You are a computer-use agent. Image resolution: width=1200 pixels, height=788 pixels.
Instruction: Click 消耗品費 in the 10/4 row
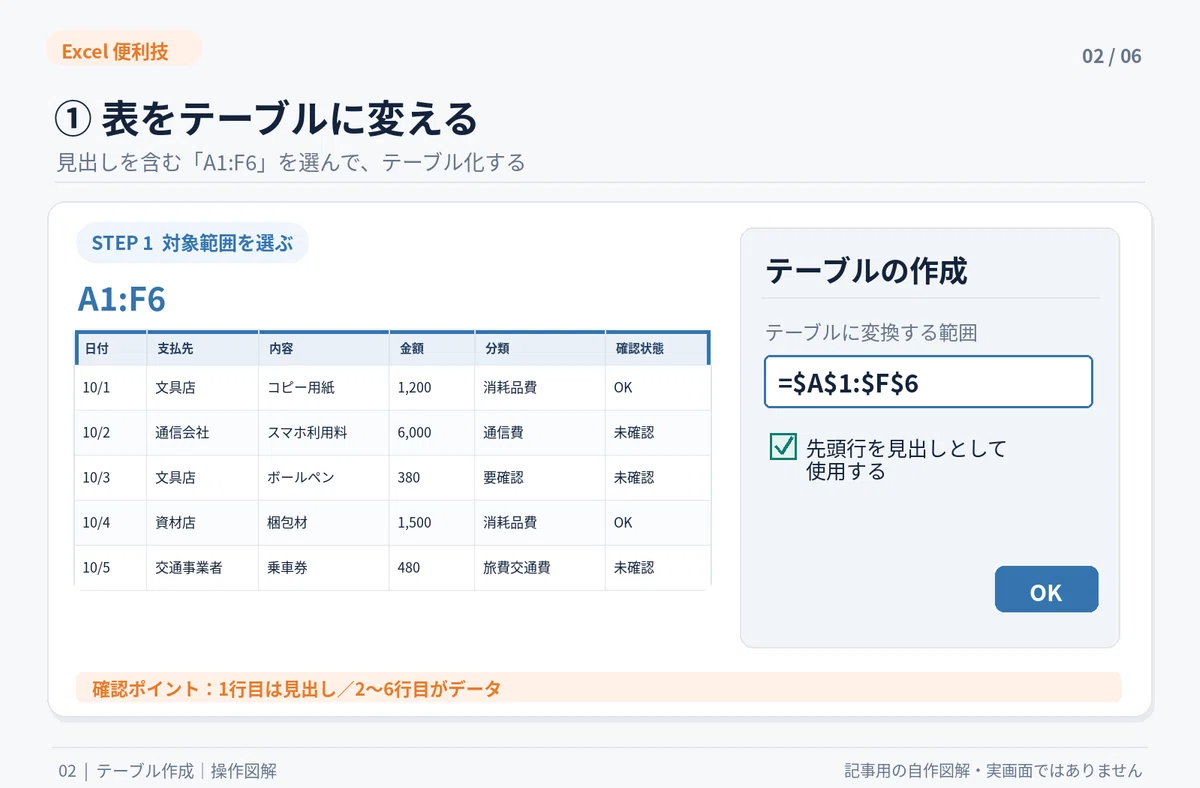click(x=540, y=523)
